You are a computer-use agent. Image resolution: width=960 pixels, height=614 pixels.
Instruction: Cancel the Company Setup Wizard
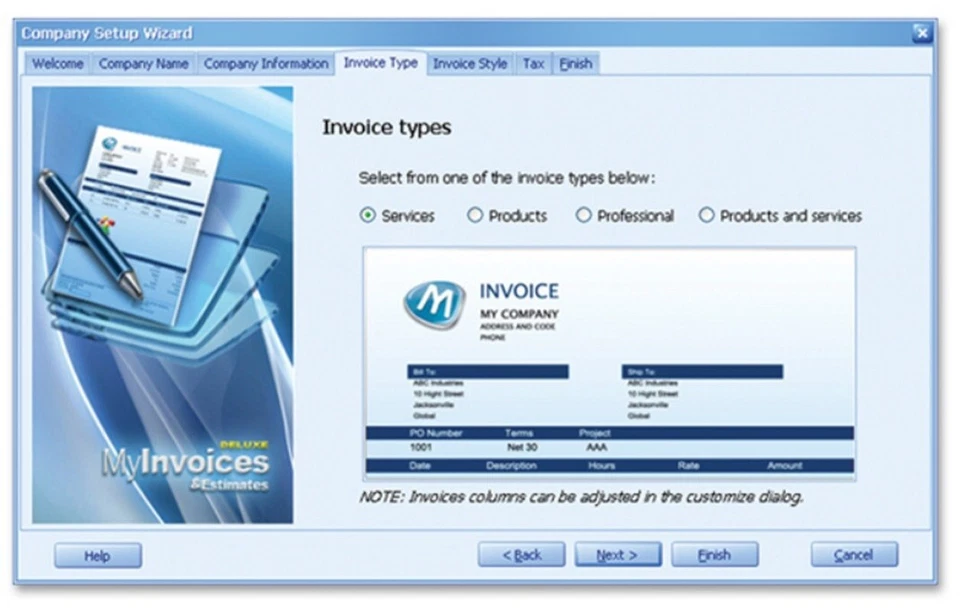(855, 554)
